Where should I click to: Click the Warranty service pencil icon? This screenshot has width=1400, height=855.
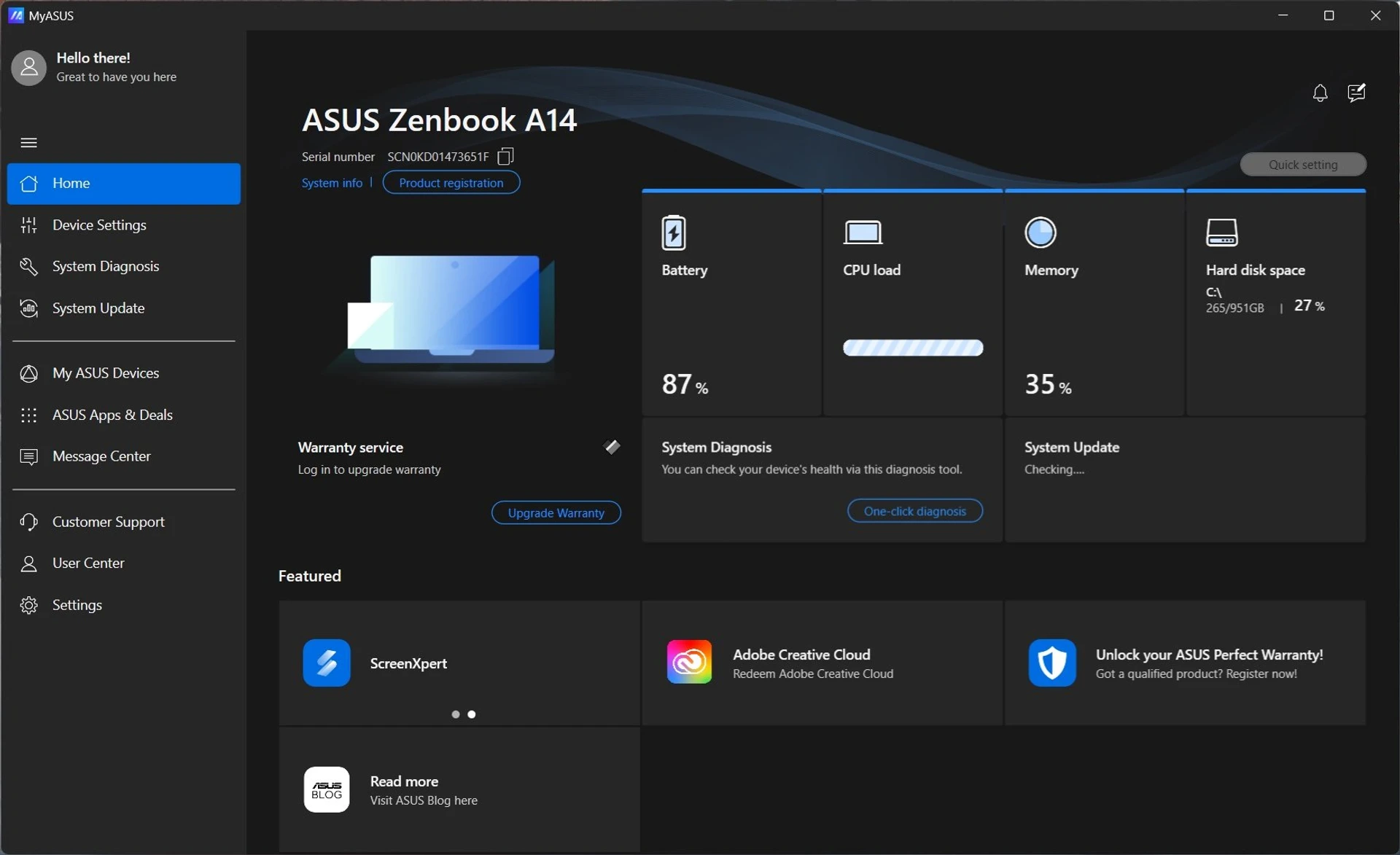(x=612, y=447)
